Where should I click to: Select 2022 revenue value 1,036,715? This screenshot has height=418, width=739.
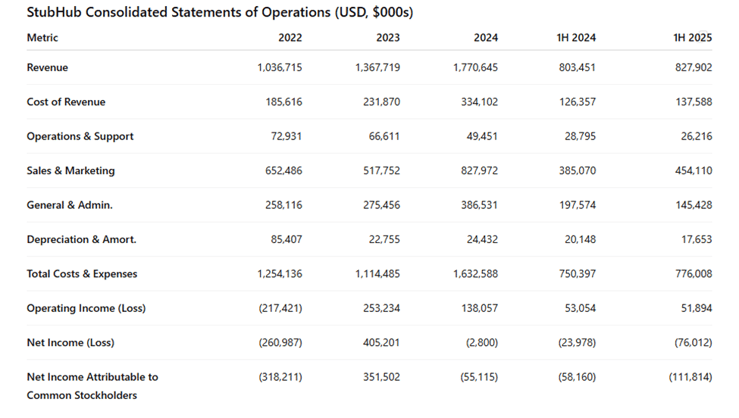click(279, 67)
